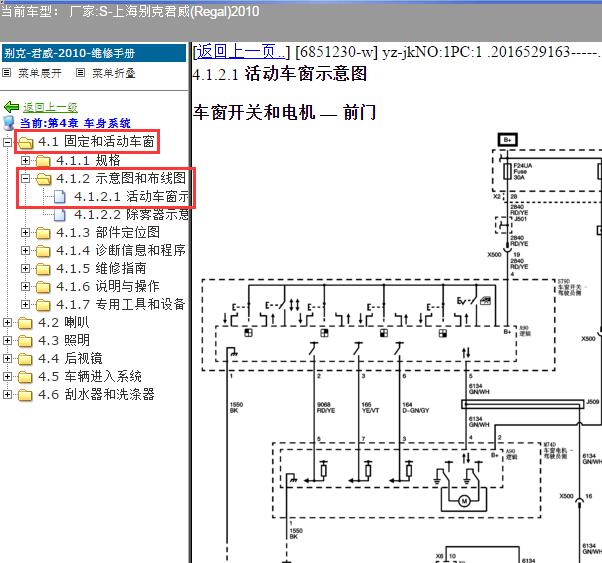Open 4.1.2.1 活动车窗示意图 page

(131, 196)
